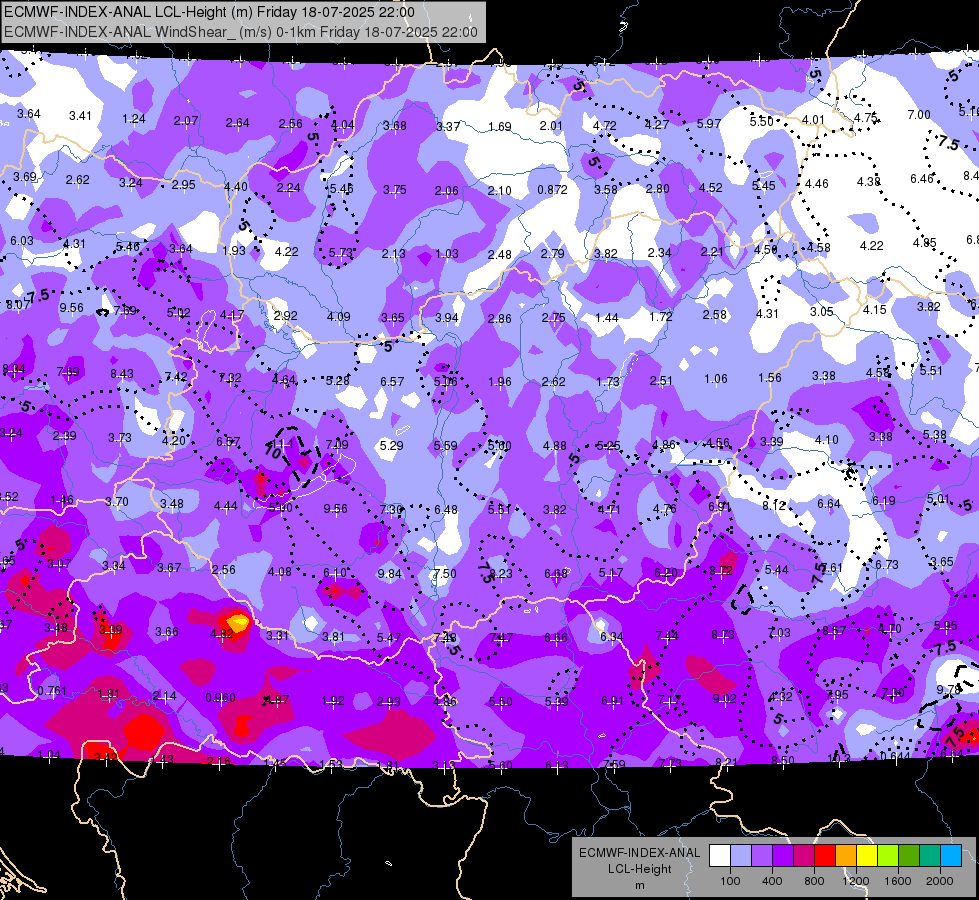Click the wind shear value 2.92
Image resolution: width=979 pixels, height=900 pixels.
(285, 315)
